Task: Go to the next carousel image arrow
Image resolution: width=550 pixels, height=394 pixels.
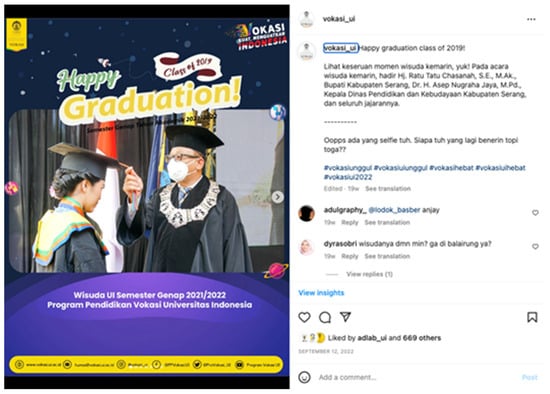Action: (277, 197)
